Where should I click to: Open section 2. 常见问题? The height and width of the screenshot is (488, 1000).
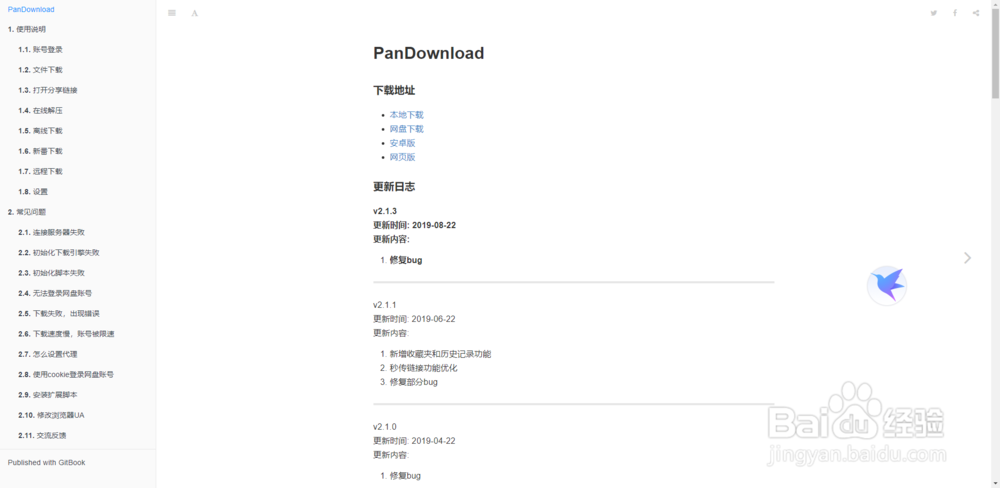(x=27, y=212)
